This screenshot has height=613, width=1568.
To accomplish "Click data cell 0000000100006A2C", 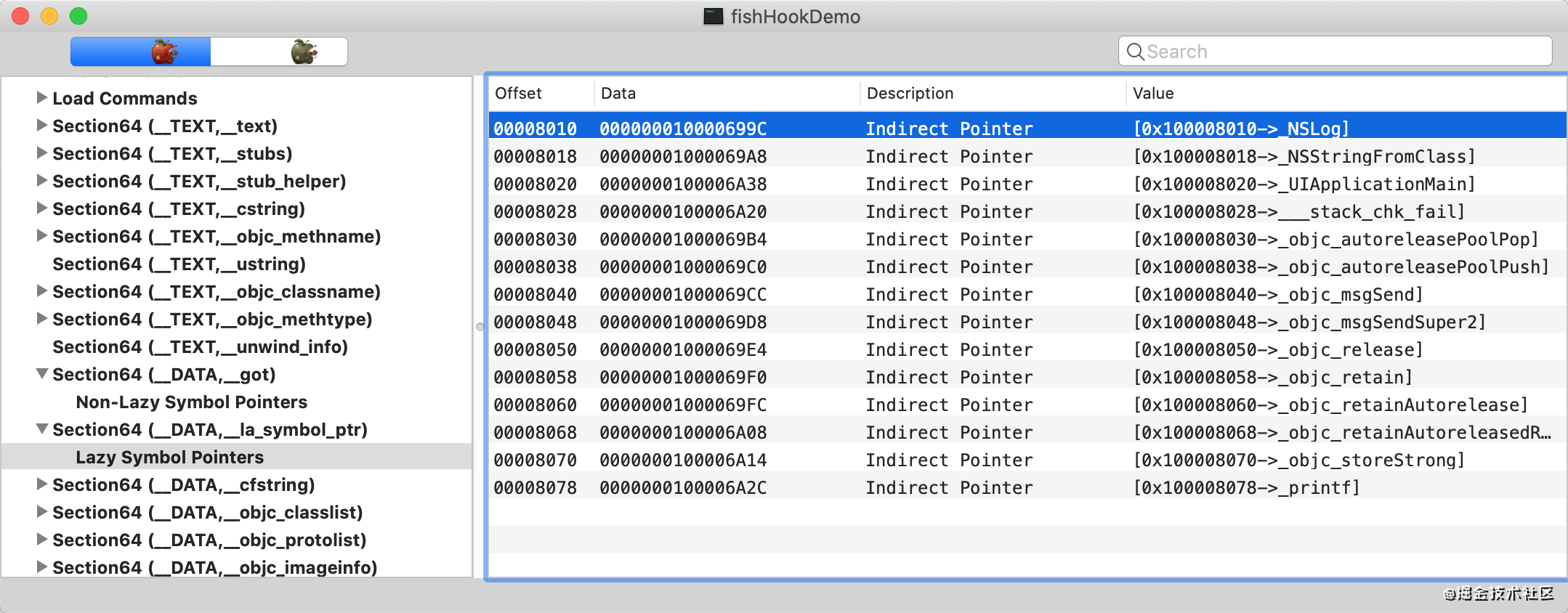I will pyautogui.click(x=683, y=487).
